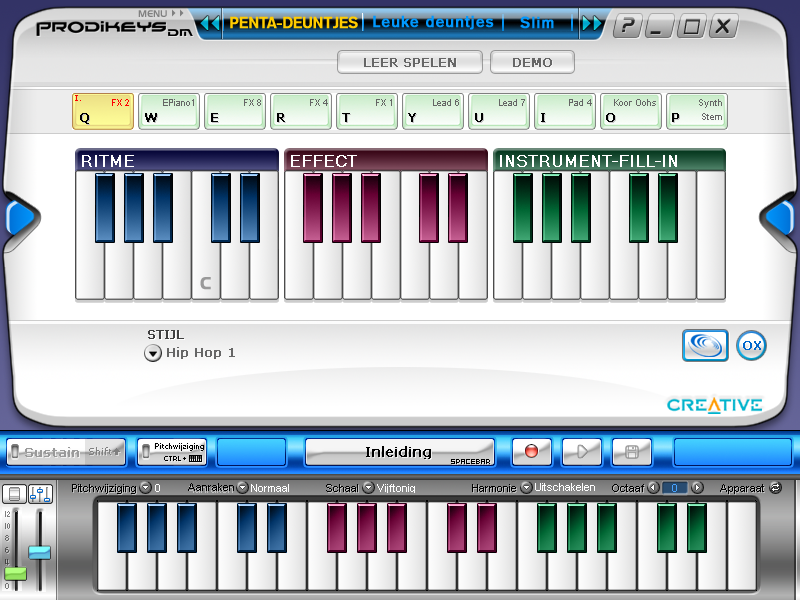Select the Y key Lead 6 instrument
800x600 pixels.
pos(433,111)
